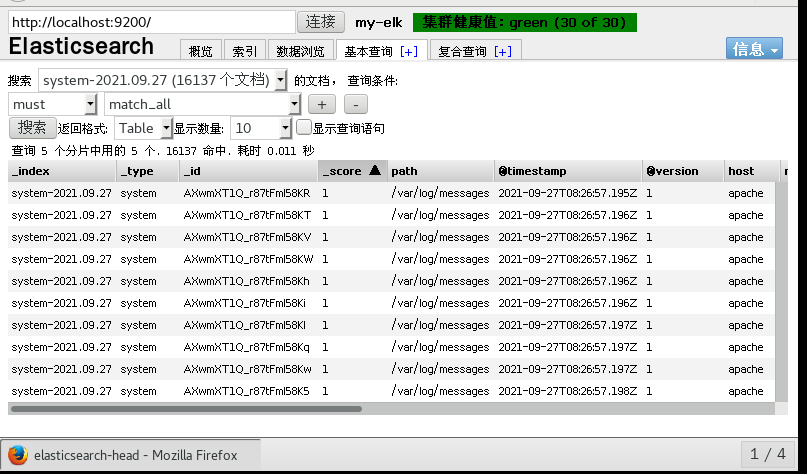Click the 集群健康值 green status indicator
Image resolution: width=807 pixels, height=474 pixels.
pyautogui.click(x=524, y=23)
